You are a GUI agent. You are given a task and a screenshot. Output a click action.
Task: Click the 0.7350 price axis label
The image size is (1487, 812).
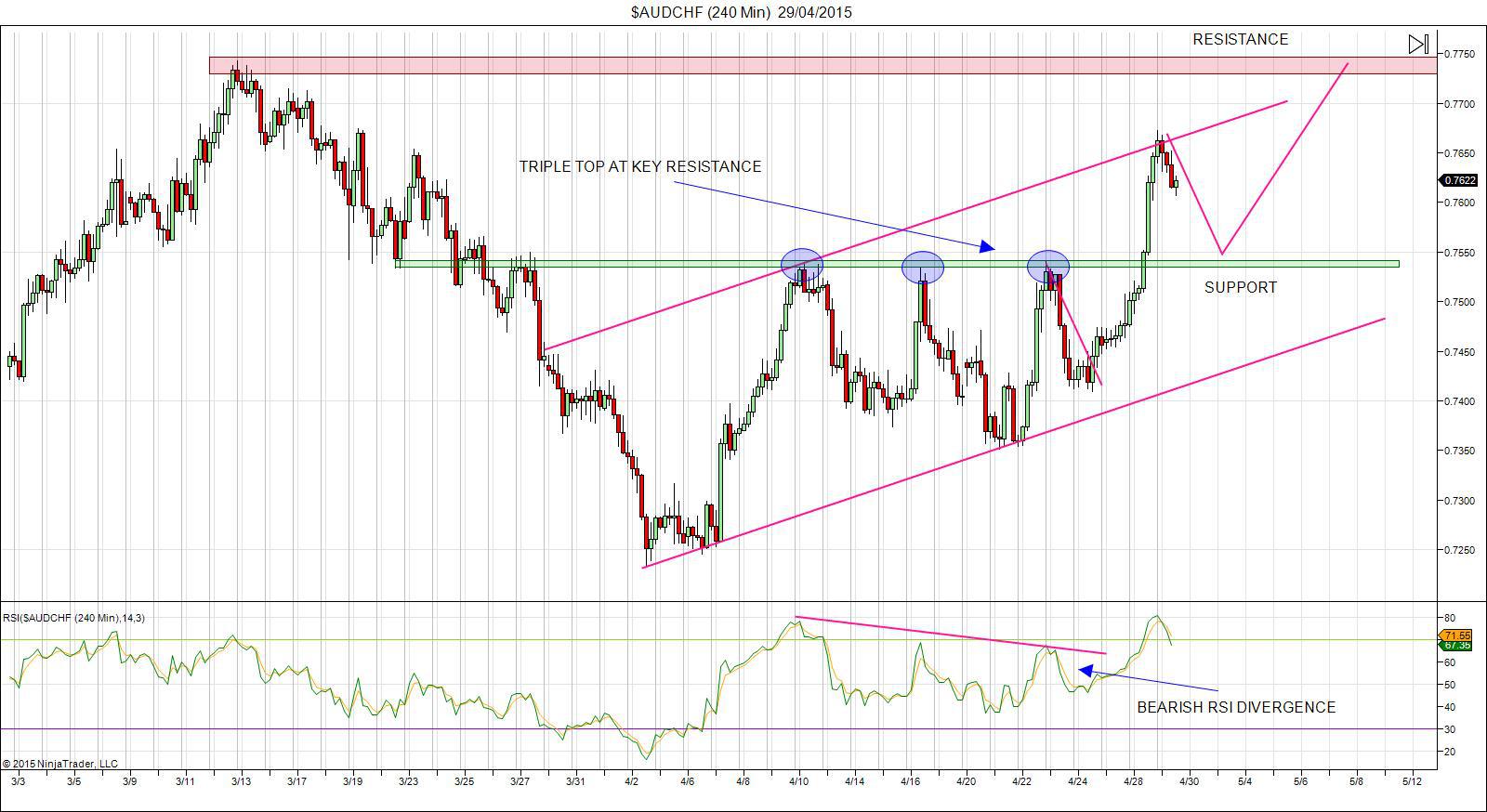(1459, 451)
